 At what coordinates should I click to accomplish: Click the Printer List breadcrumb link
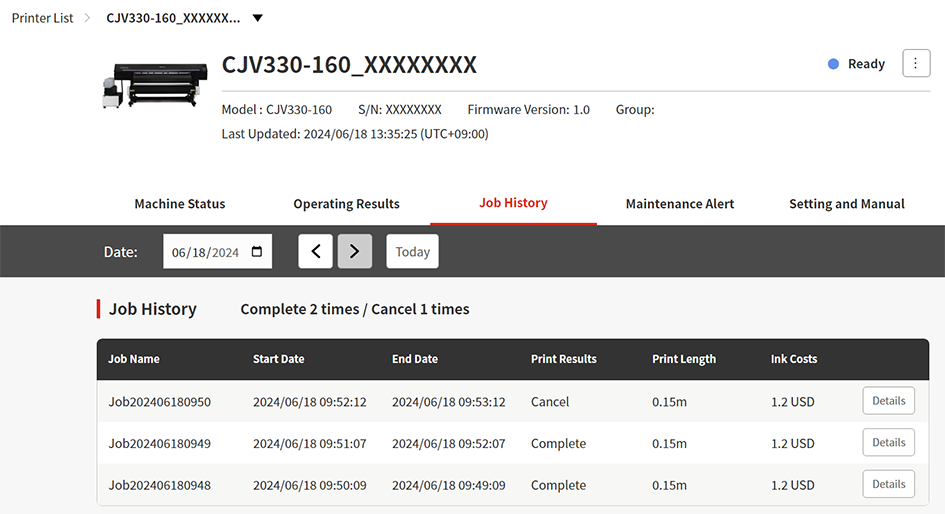coord(43,18)
